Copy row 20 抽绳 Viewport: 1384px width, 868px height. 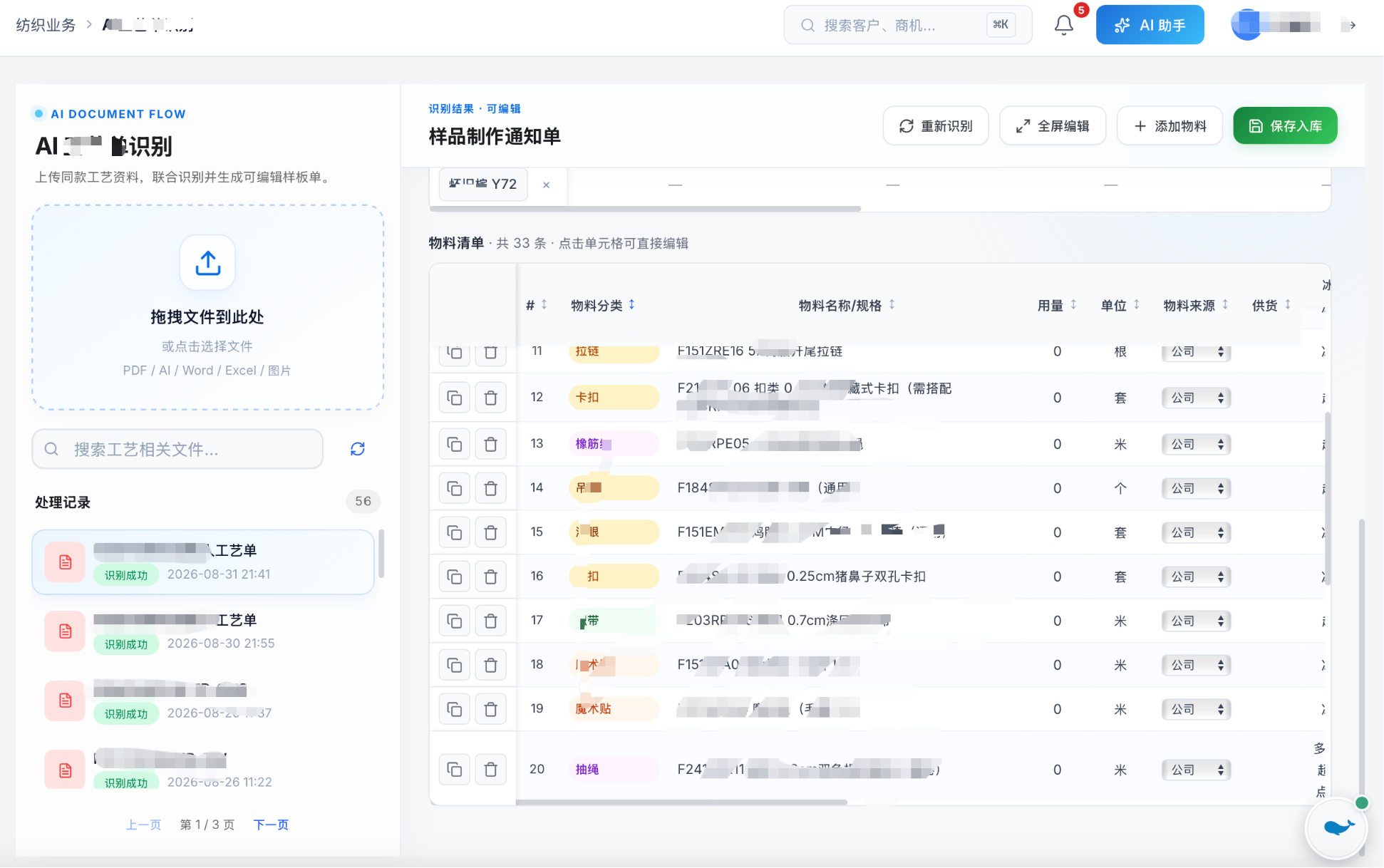[x=455, y=769]
